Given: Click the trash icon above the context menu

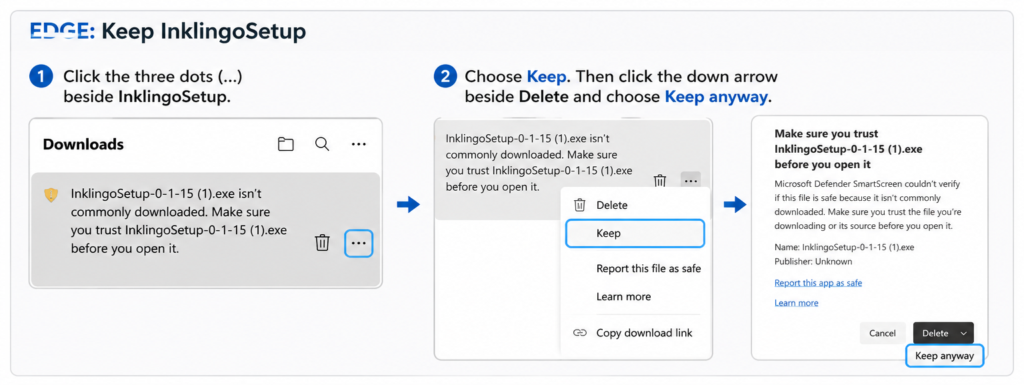Looking at the screenshot, I should (x=660, y=181).
